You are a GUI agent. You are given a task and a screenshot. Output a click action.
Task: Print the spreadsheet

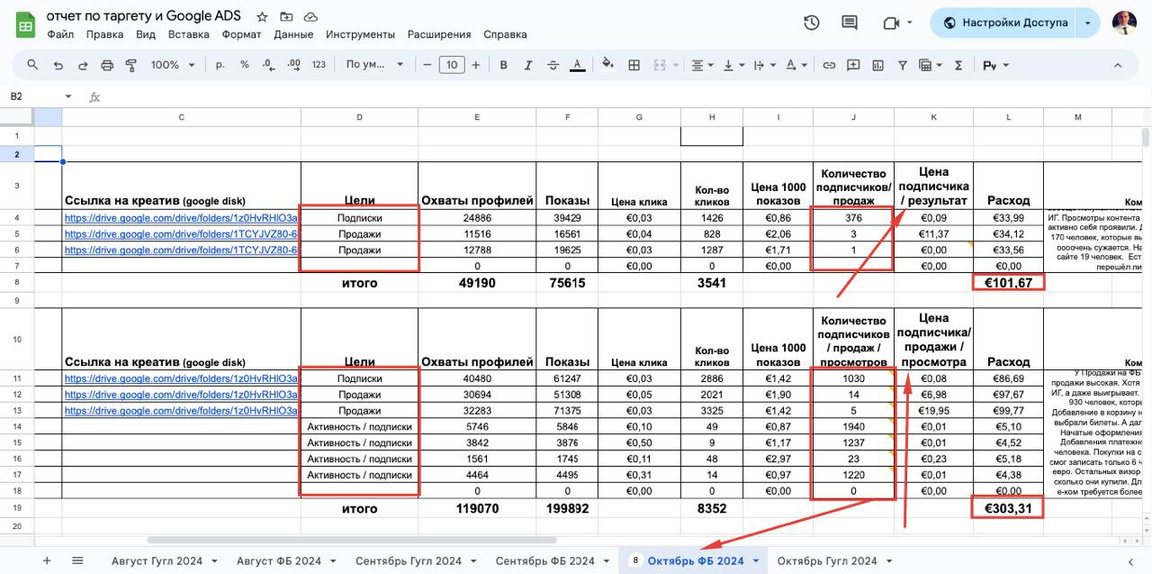pos(107,65)
